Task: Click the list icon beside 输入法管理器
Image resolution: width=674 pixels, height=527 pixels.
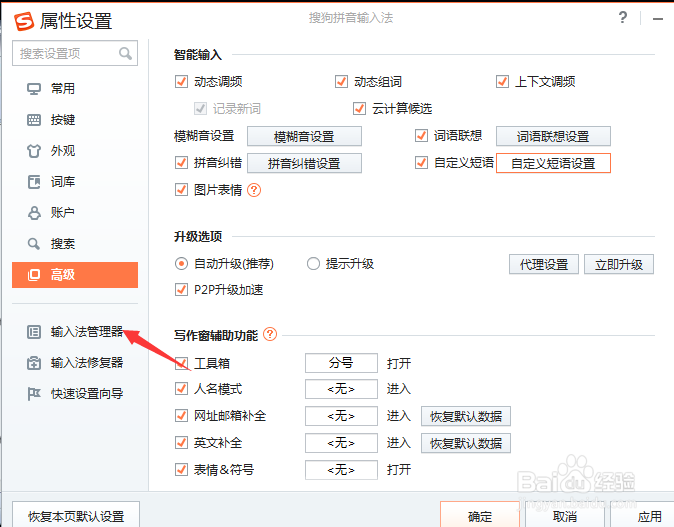Action: 34,332
